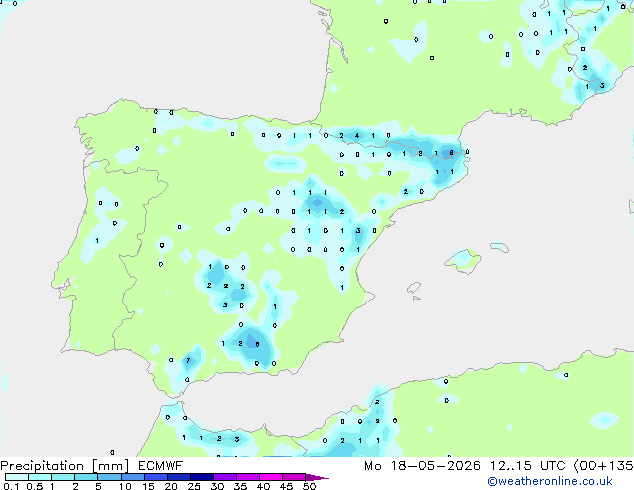Click the '45' legend scale number
This screenshot has height=490, width=634.
point(286,486)
